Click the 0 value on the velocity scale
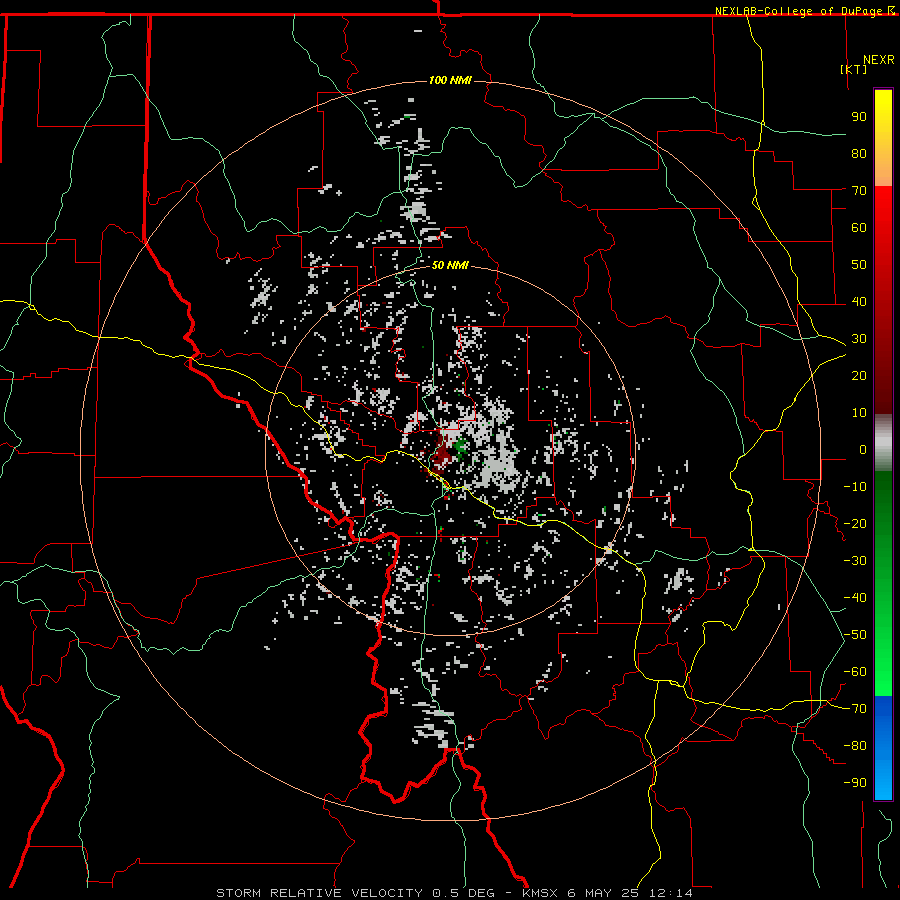Screen dimensions: 900x900 coord(863,449)
